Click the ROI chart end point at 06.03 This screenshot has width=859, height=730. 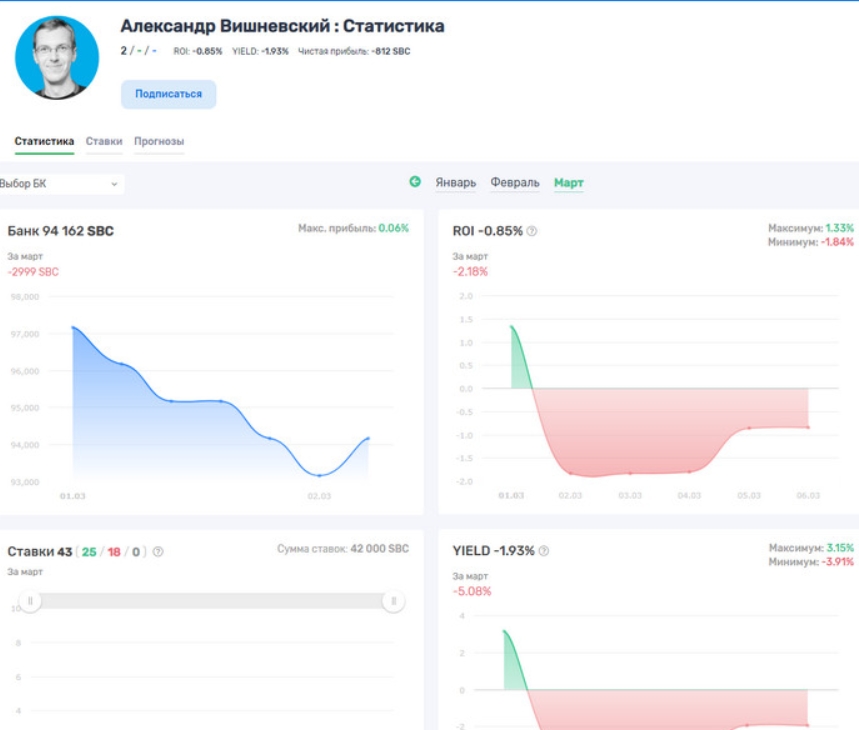tap(808, 427)
